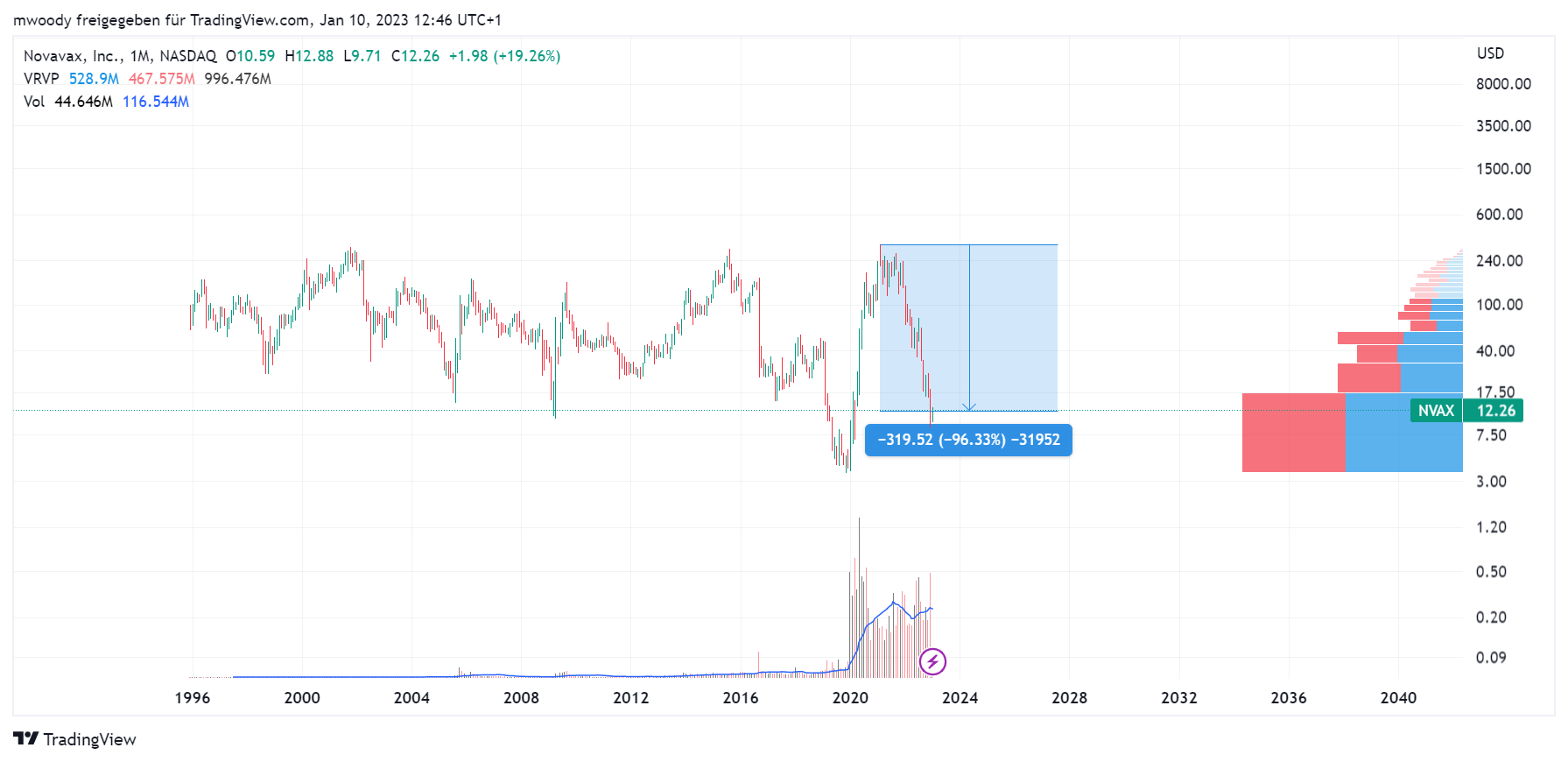Screen dimensions: 1568x762
Task: Click the blue 116.544M volume value
Action: [156, 102]
